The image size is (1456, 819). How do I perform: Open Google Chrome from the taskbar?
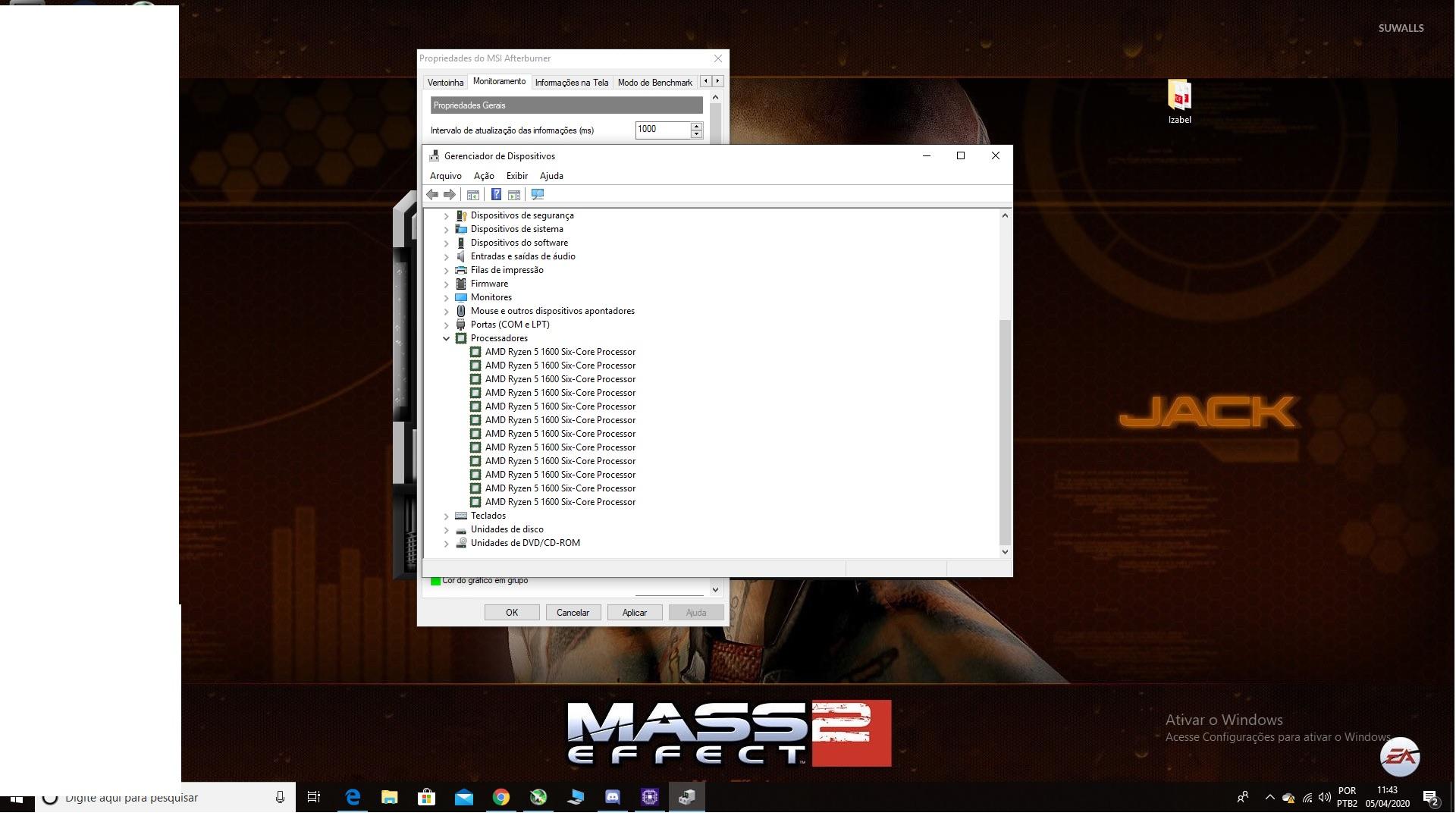click(500, 797)
